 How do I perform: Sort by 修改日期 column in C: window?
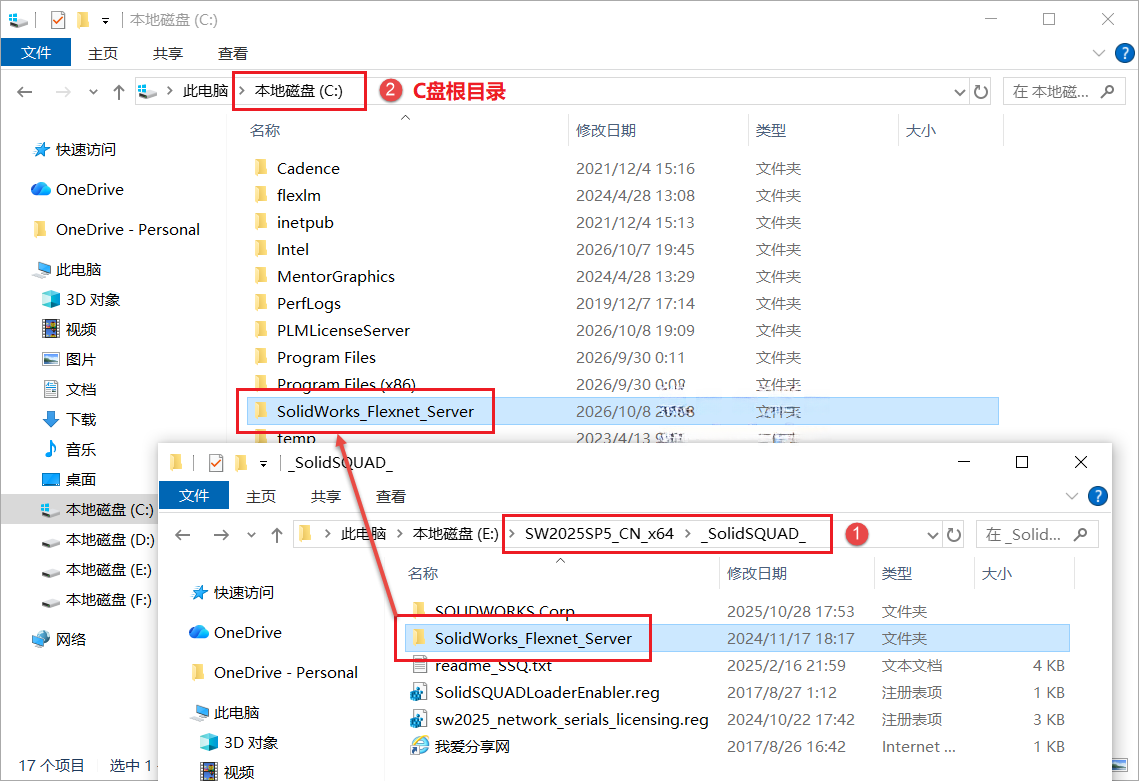coord(606,131)
